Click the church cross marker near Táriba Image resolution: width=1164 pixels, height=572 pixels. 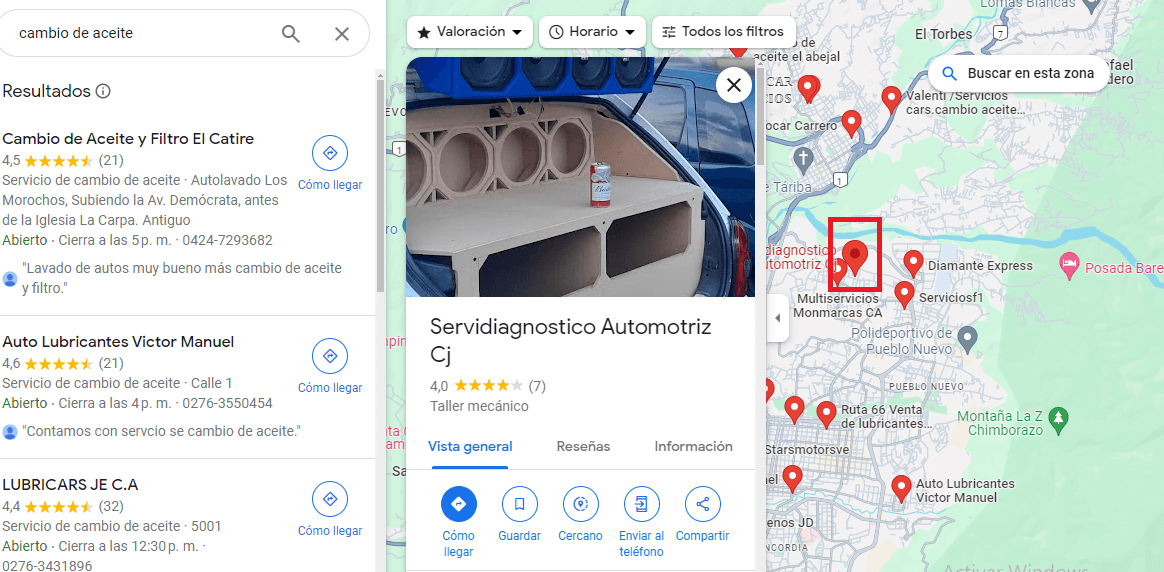coord(802,158)
